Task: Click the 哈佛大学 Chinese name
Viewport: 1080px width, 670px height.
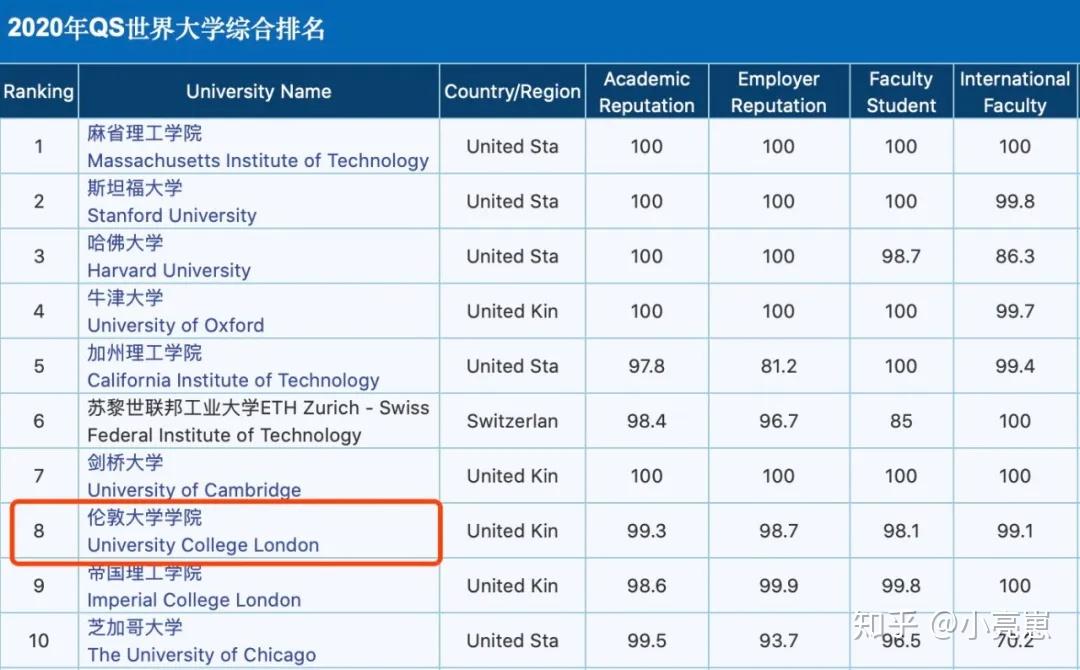Action: click(x=125, y=242)
